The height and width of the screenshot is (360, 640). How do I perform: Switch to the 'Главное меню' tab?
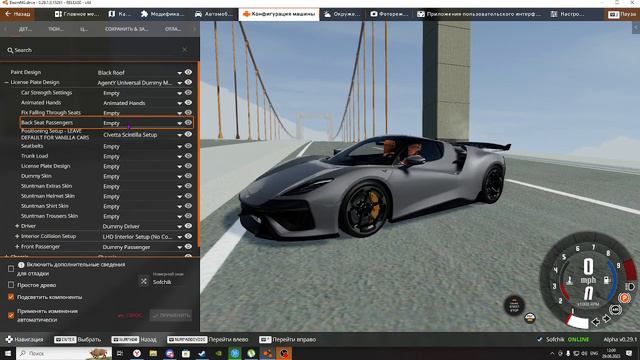pos(77,14)
